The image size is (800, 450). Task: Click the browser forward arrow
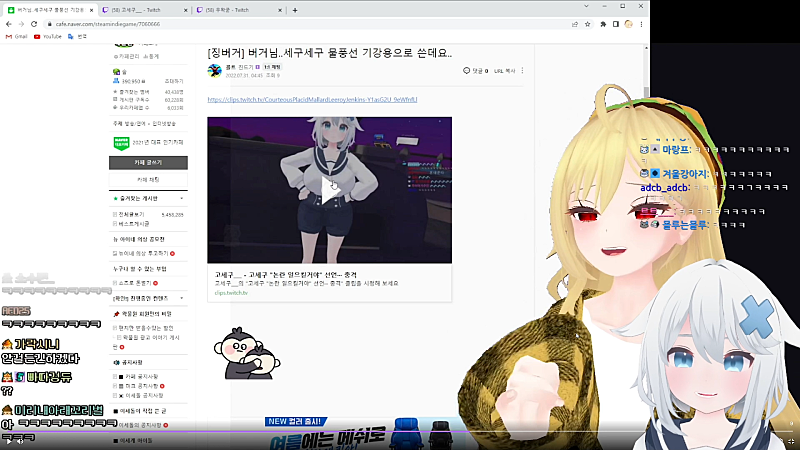[x=21, y=24]
